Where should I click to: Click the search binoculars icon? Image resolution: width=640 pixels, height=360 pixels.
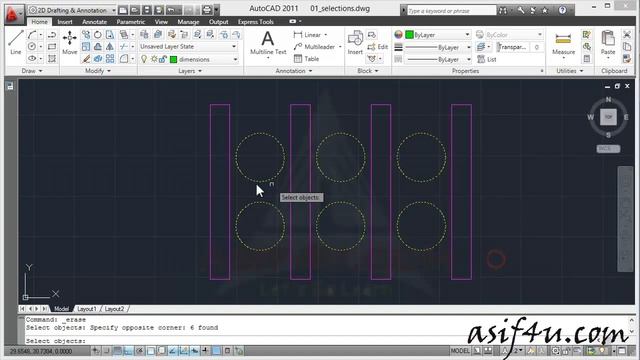503,11
